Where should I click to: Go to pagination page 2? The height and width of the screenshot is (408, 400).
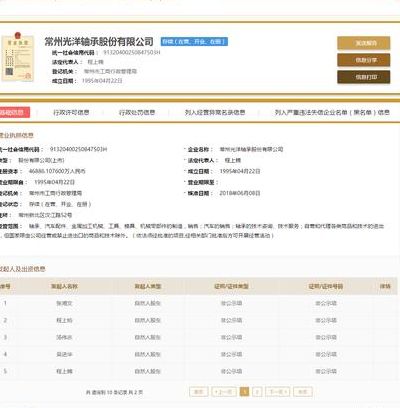tap(257, 392)
